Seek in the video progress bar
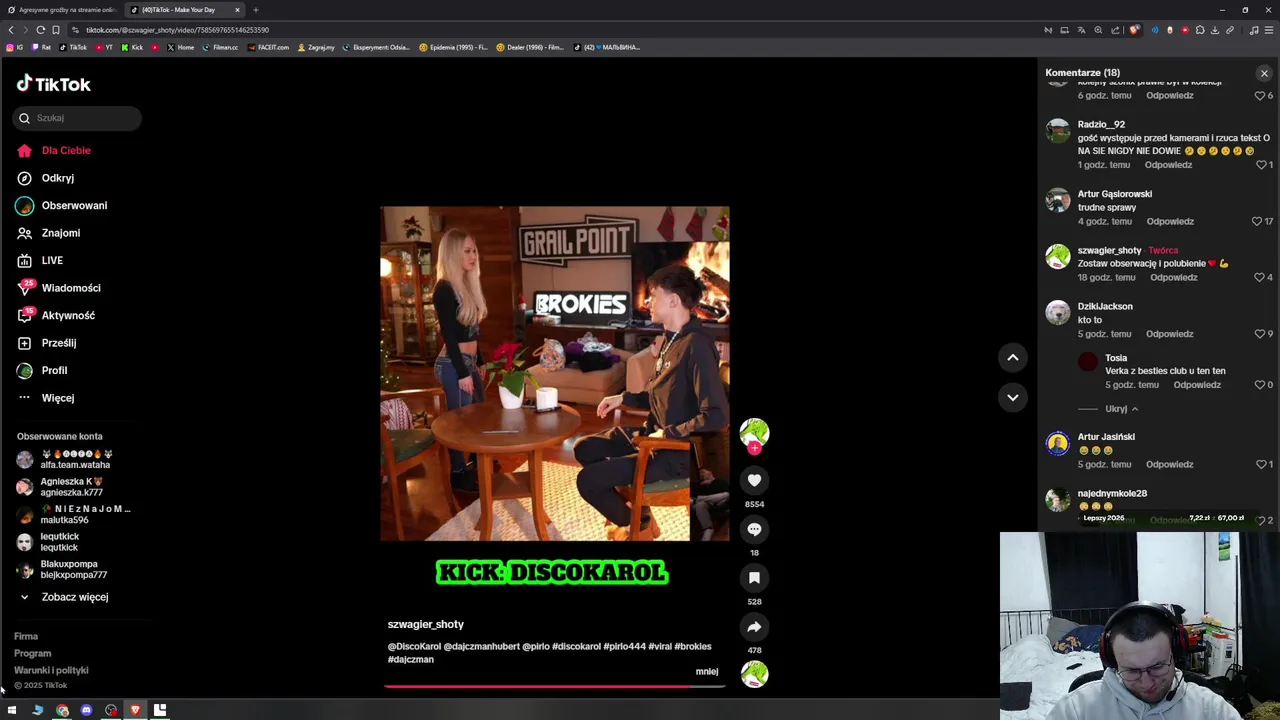 (x=555, y=686)
